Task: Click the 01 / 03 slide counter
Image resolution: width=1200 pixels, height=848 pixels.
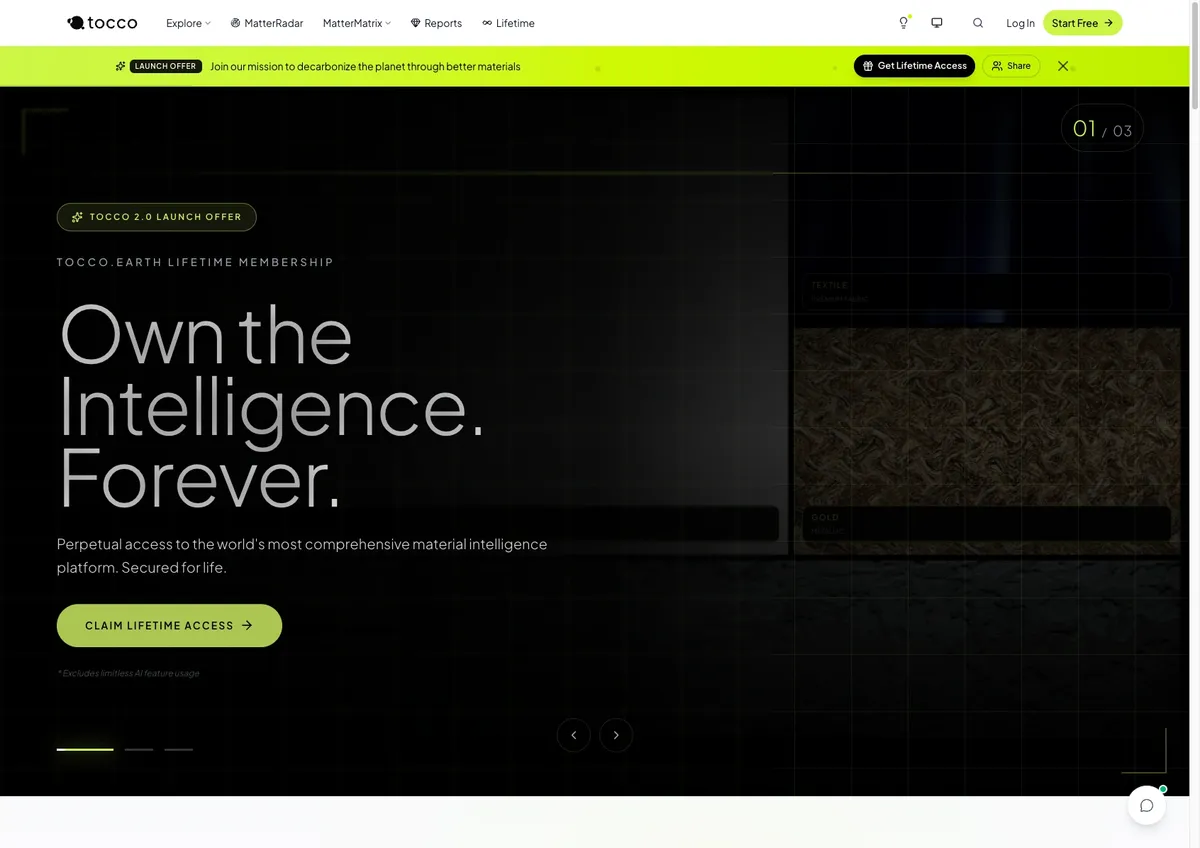Action: (1102, 129)
